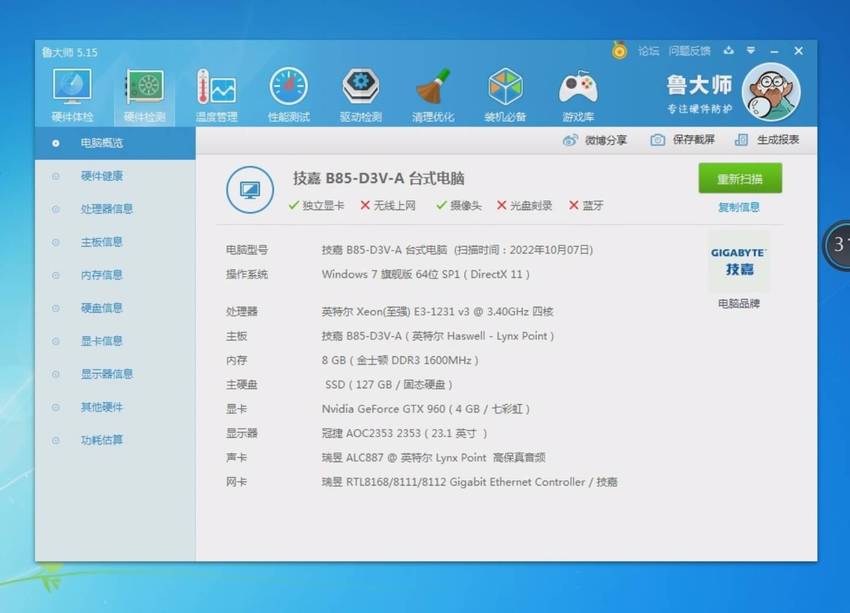Click the 鲁大师 mascot avatar
This screenshot has height=613, width=850.
(771, 92)
